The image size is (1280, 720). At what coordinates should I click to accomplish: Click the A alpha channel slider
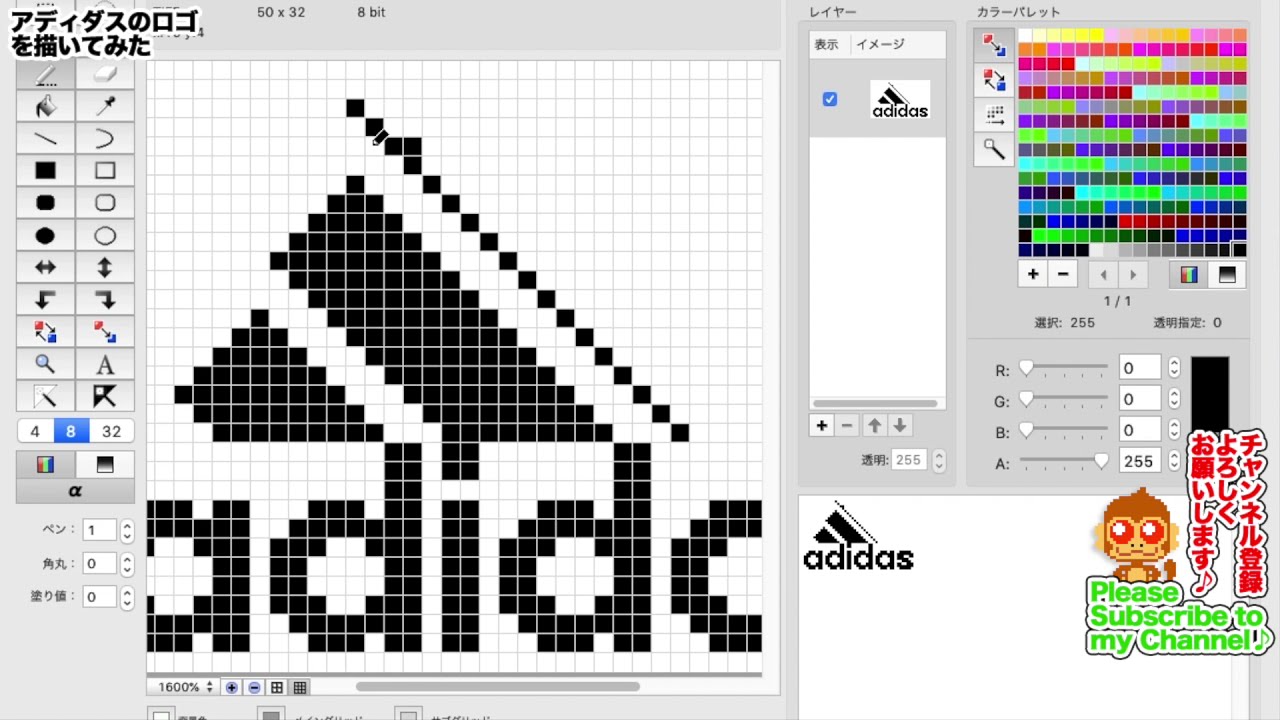[1064, 461]
